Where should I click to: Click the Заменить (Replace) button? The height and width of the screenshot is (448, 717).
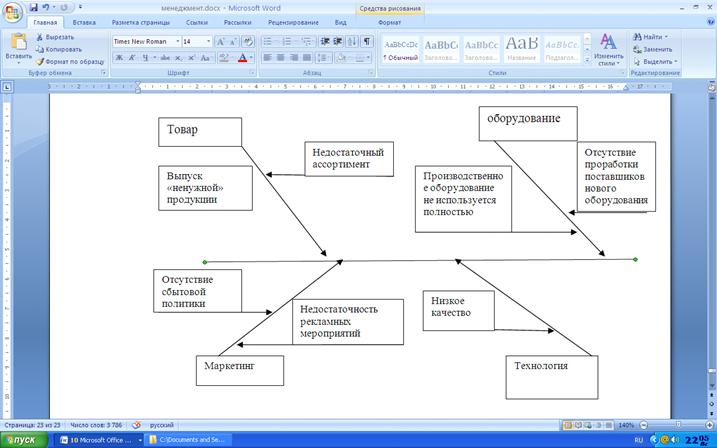point(655,49)
